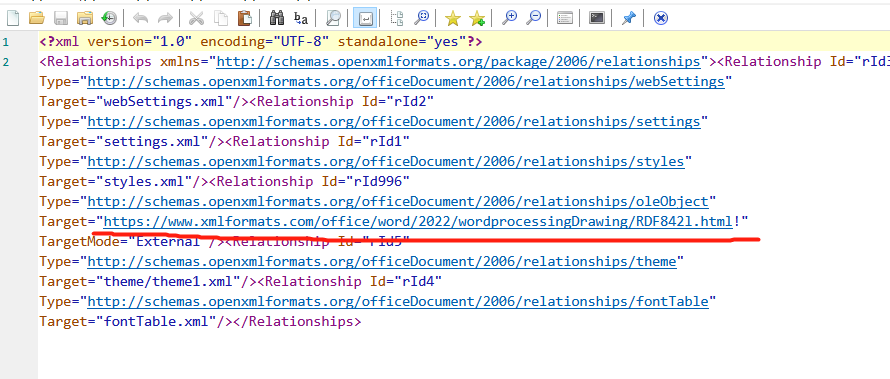Image resolution: width=890 pixels, height=379 pixels.
Task: Click the xml version declaration line
Action: click(x=261, y=42)
